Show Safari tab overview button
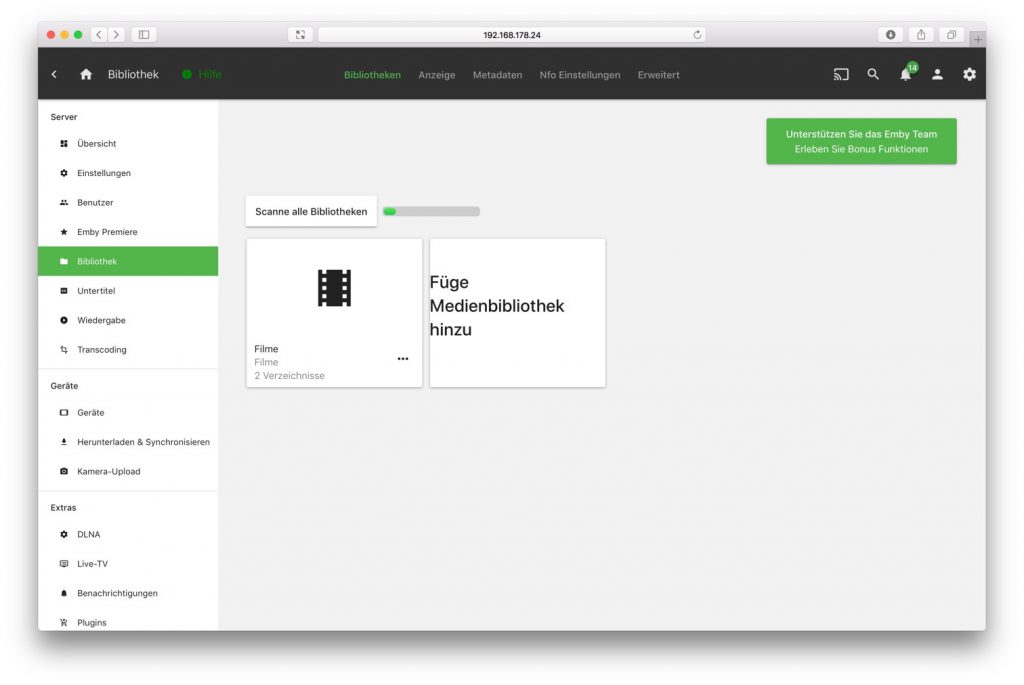The image size is (1024, 685). coord(952,35)
